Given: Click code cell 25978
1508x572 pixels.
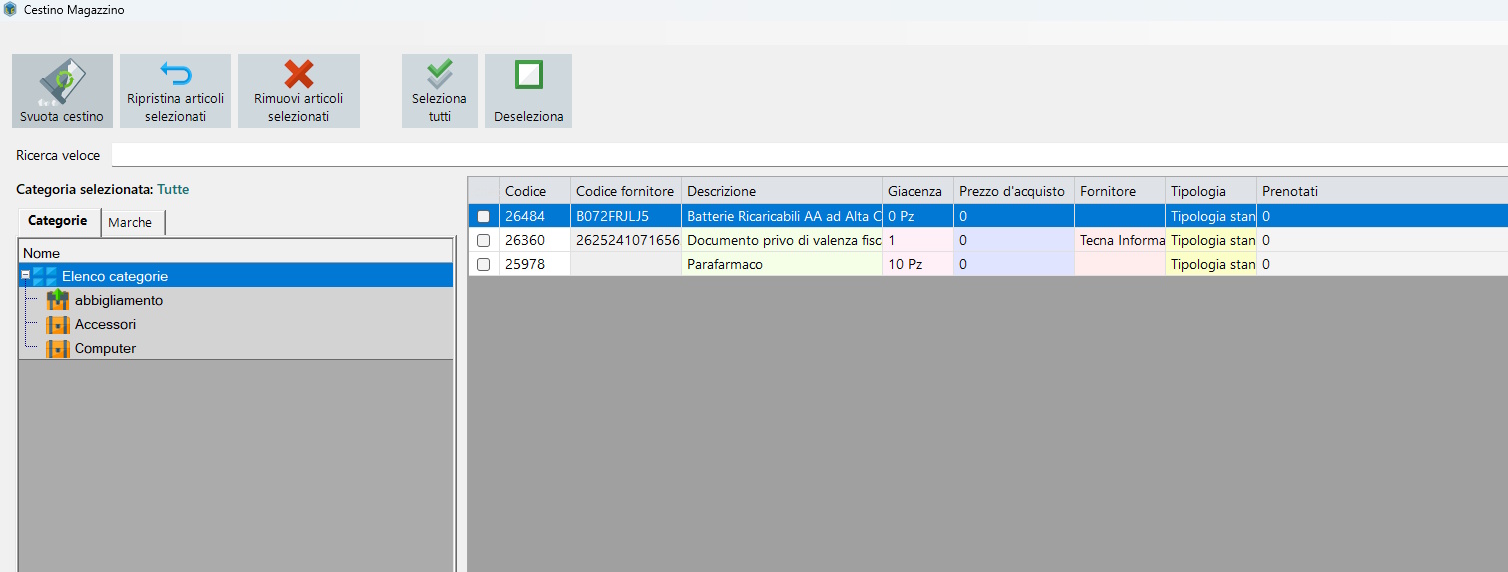Looking at the screenshot, I should point(535,264).
